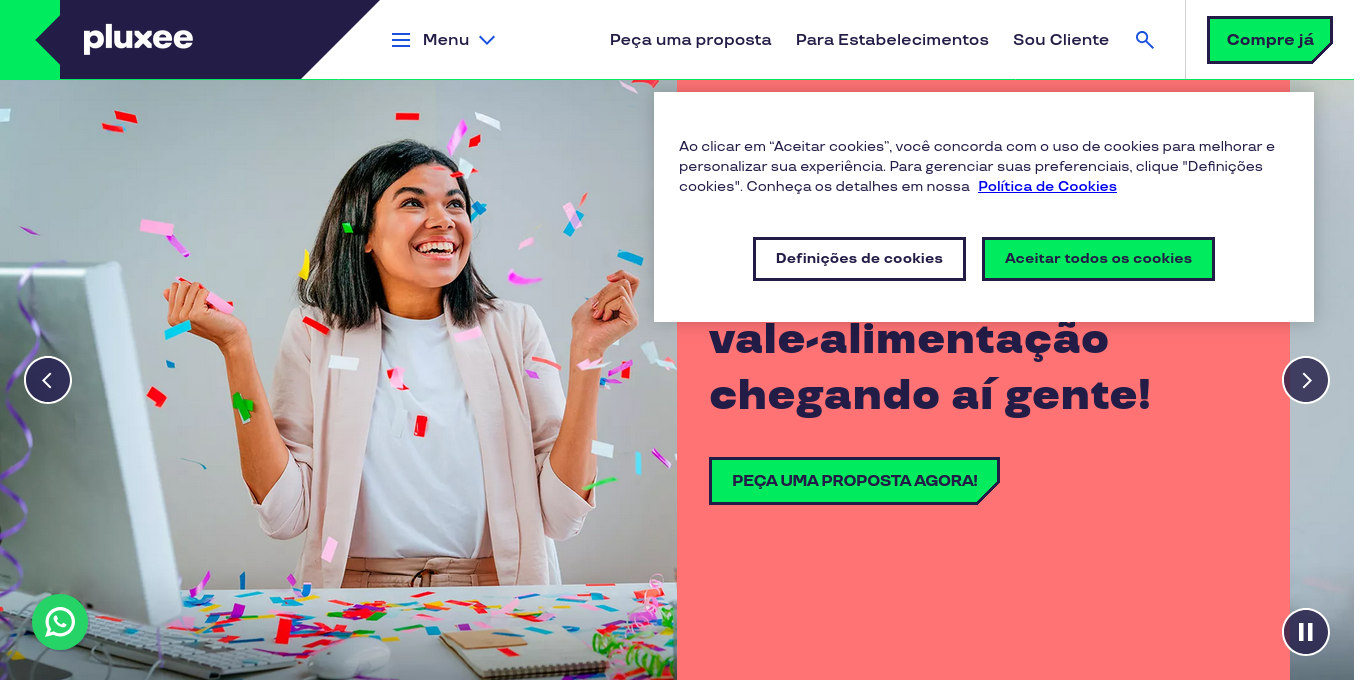
Task: Open Para Estabelecimentos nav item
Action: pyautogui.click(x=892, y=40)
